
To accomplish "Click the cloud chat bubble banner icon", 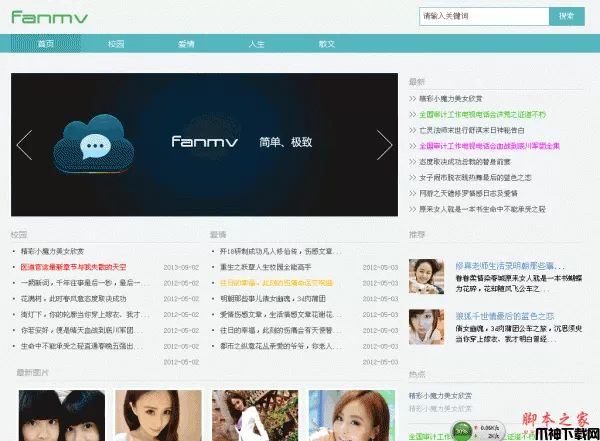I will [x=94, y=144].
